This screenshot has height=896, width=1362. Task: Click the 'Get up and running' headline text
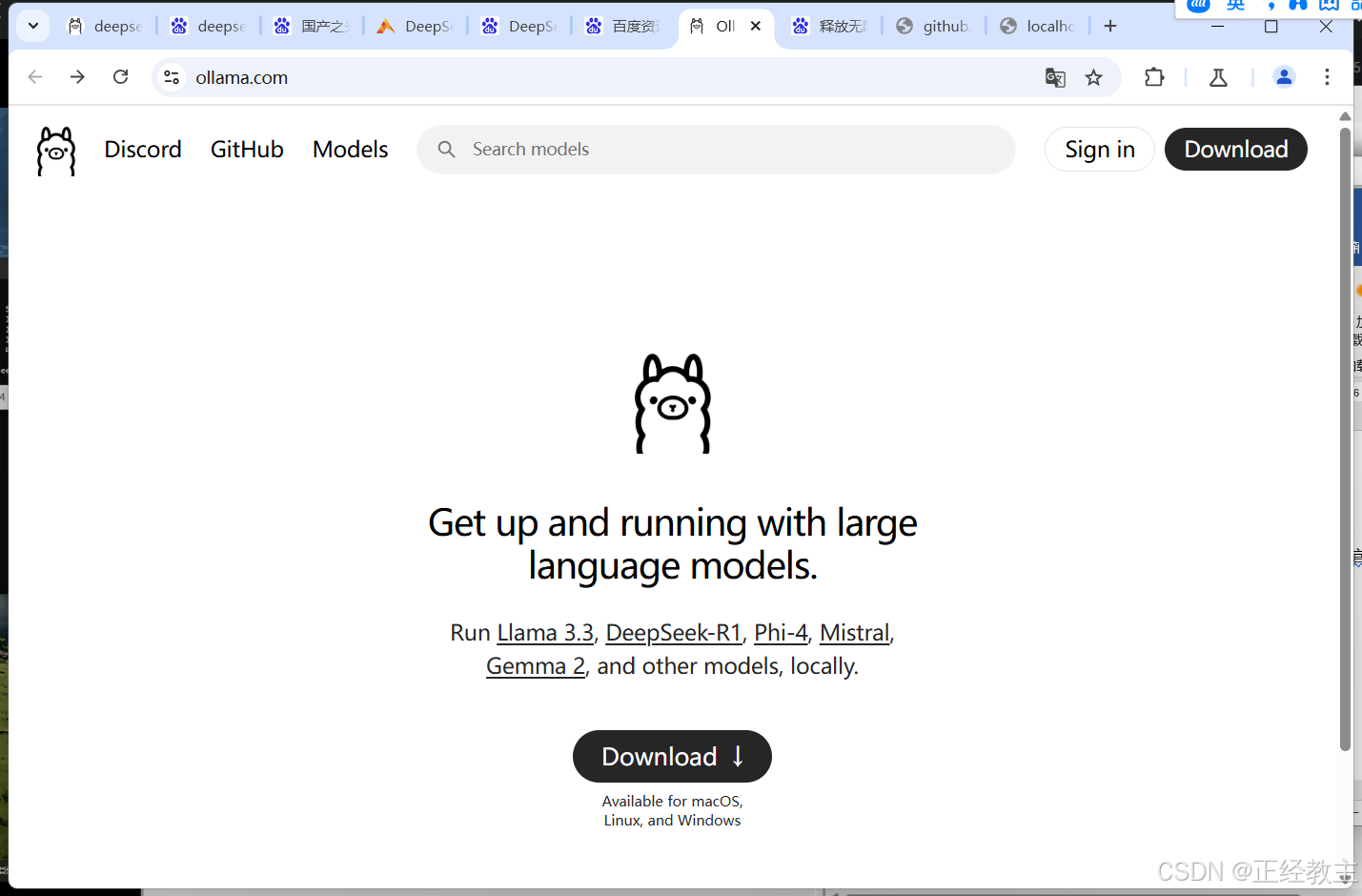[673, 544]
